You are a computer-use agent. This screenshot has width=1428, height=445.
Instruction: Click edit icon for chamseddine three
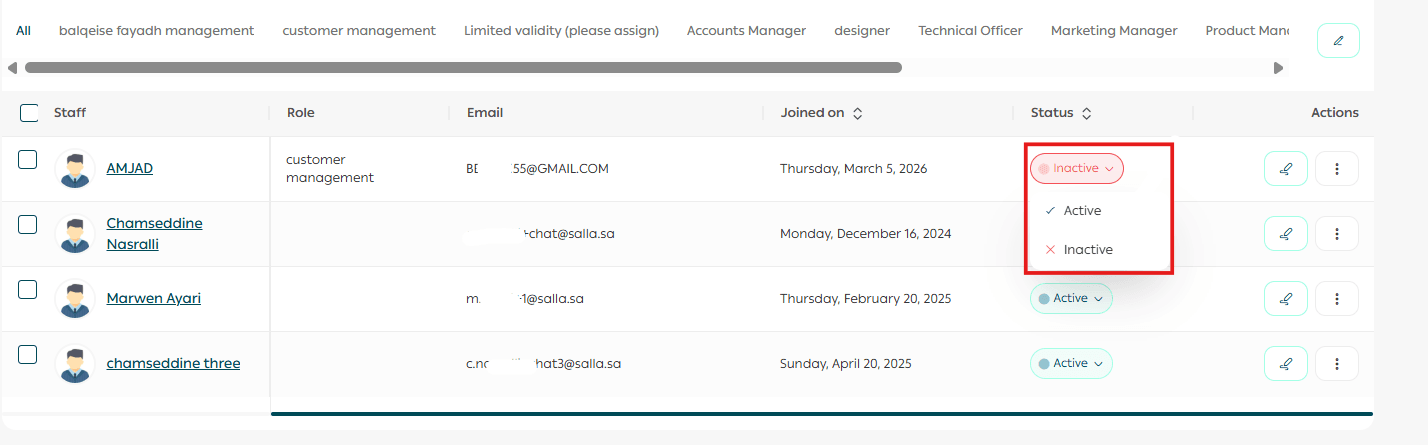(1285, 363)
